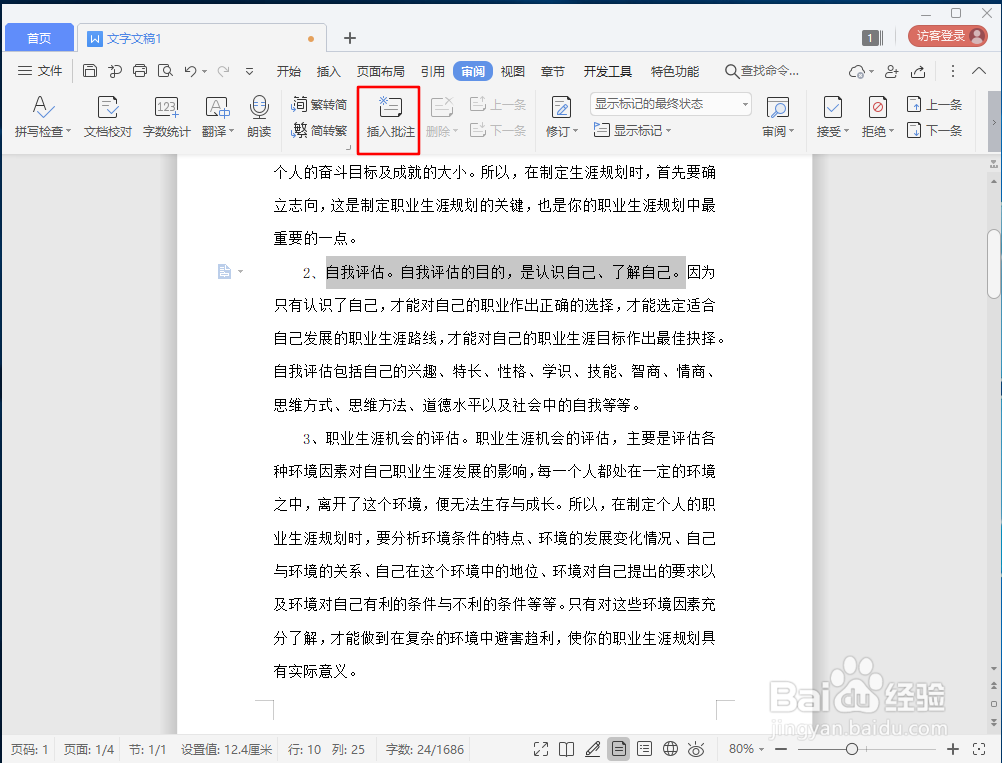Click the 访客登录 login button
This screenshot has height=763, width=1002.
[x=945, y=34]
